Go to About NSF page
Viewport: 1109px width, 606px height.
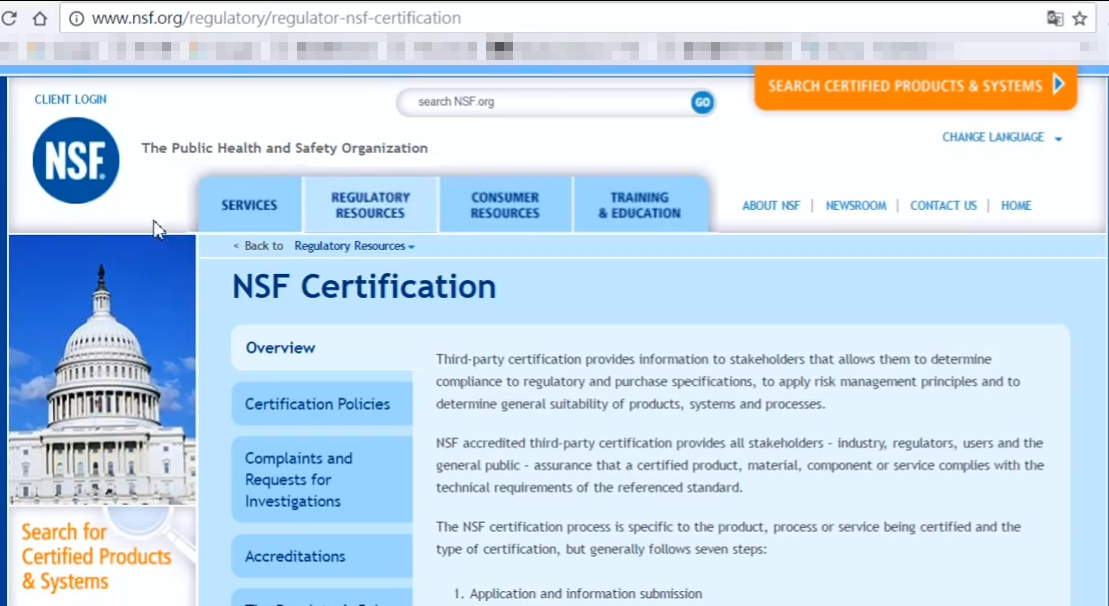(x=771, y=206)
